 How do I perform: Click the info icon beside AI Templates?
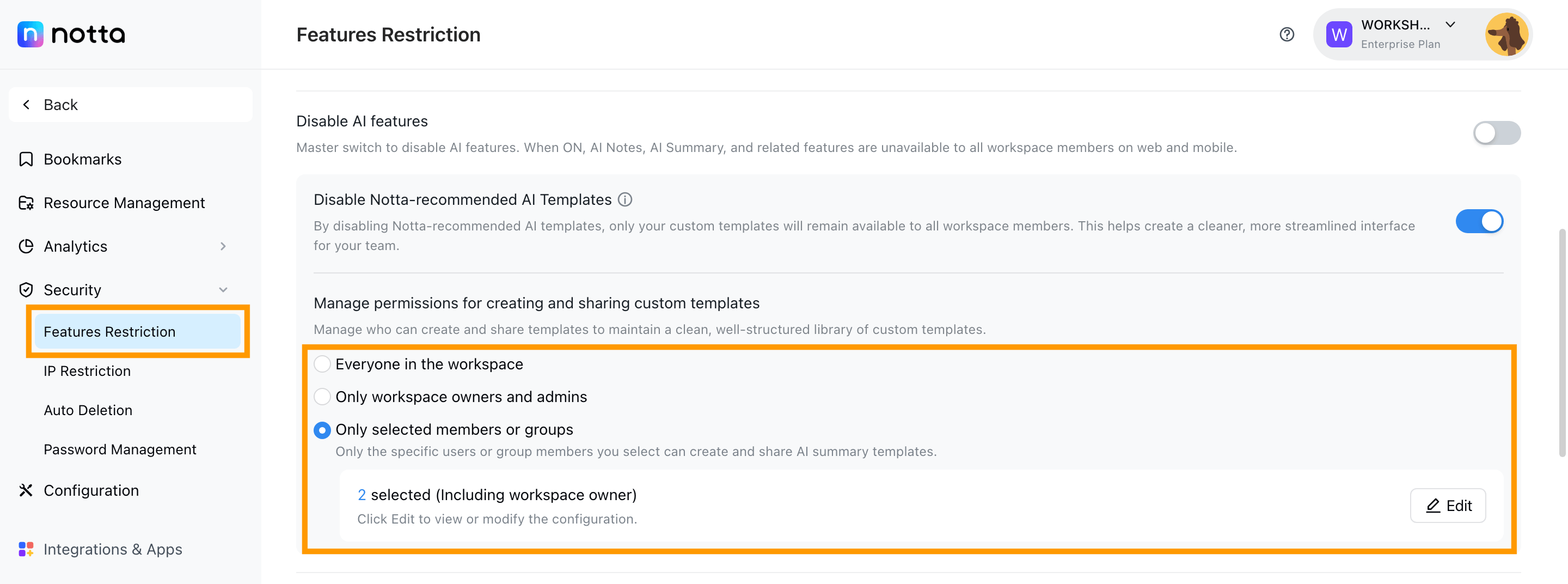pyautogui.click(x=625, y=200)
